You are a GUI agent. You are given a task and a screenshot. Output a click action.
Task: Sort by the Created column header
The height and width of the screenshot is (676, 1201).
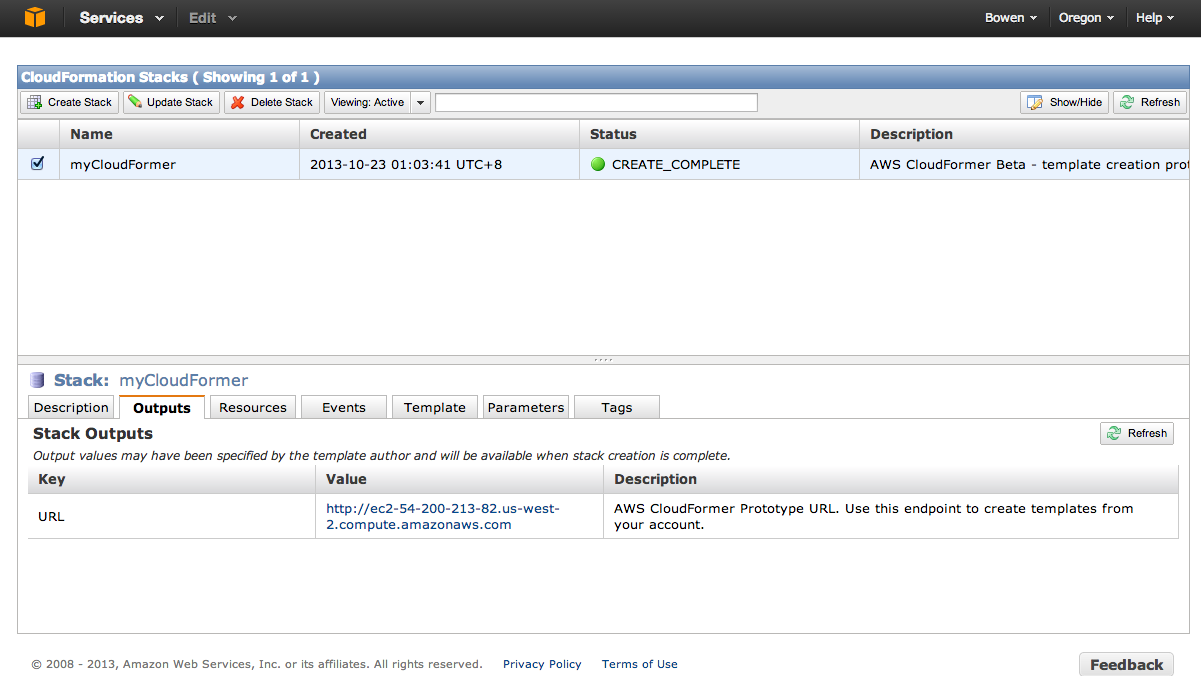[x=439, y=134]
